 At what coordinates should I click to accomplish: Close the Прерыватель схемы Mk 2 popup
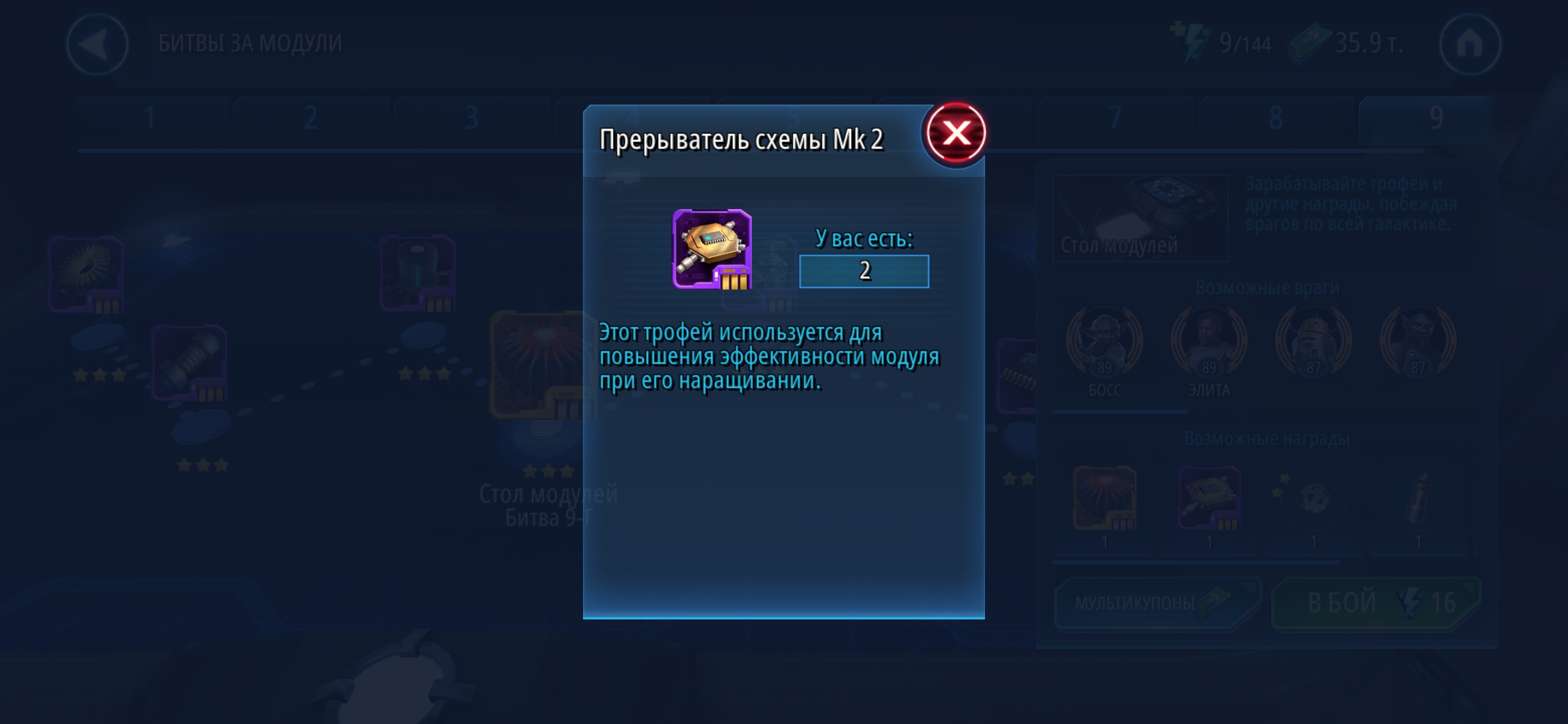tap(956, 133)
